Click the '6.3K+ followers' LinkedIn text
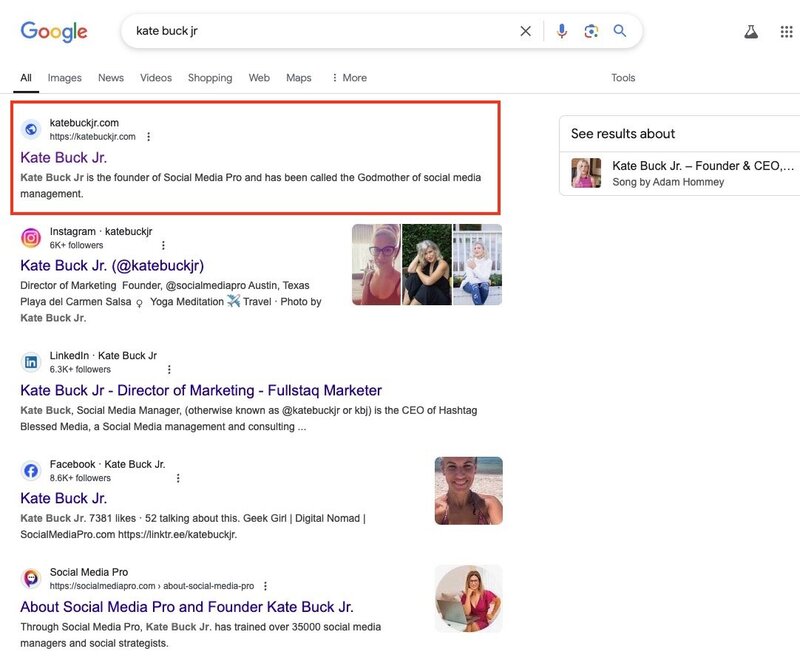The width and height of the screenshot is (800, 660). [80, 369]
